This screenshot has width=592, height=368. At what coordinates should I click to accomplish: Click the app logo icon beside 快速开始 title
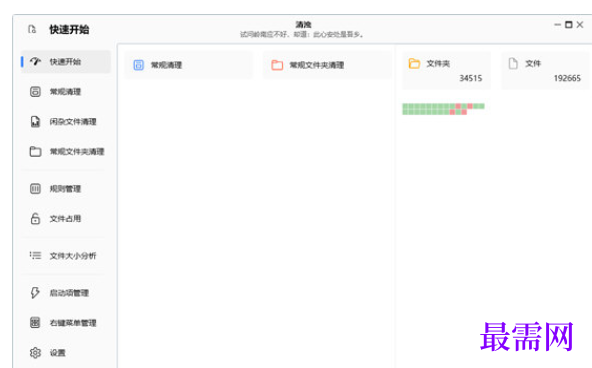click(x=32, y=29)
